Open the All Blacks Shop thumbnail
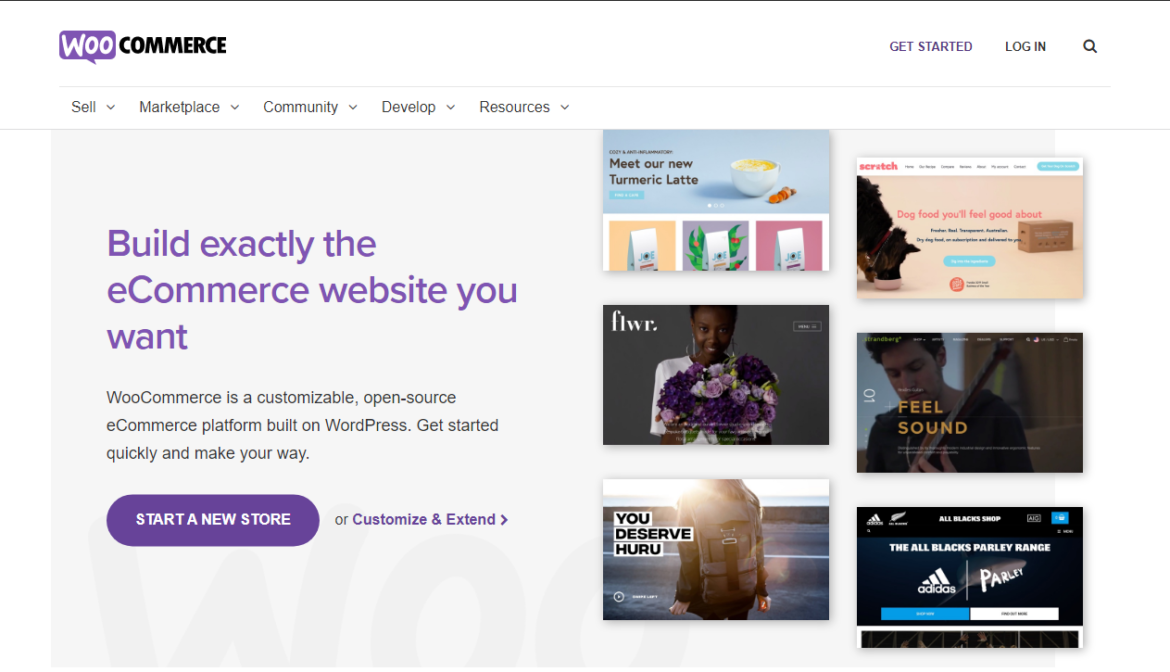Viewport: 1170px width, 672px height. (x=969, y=577)
